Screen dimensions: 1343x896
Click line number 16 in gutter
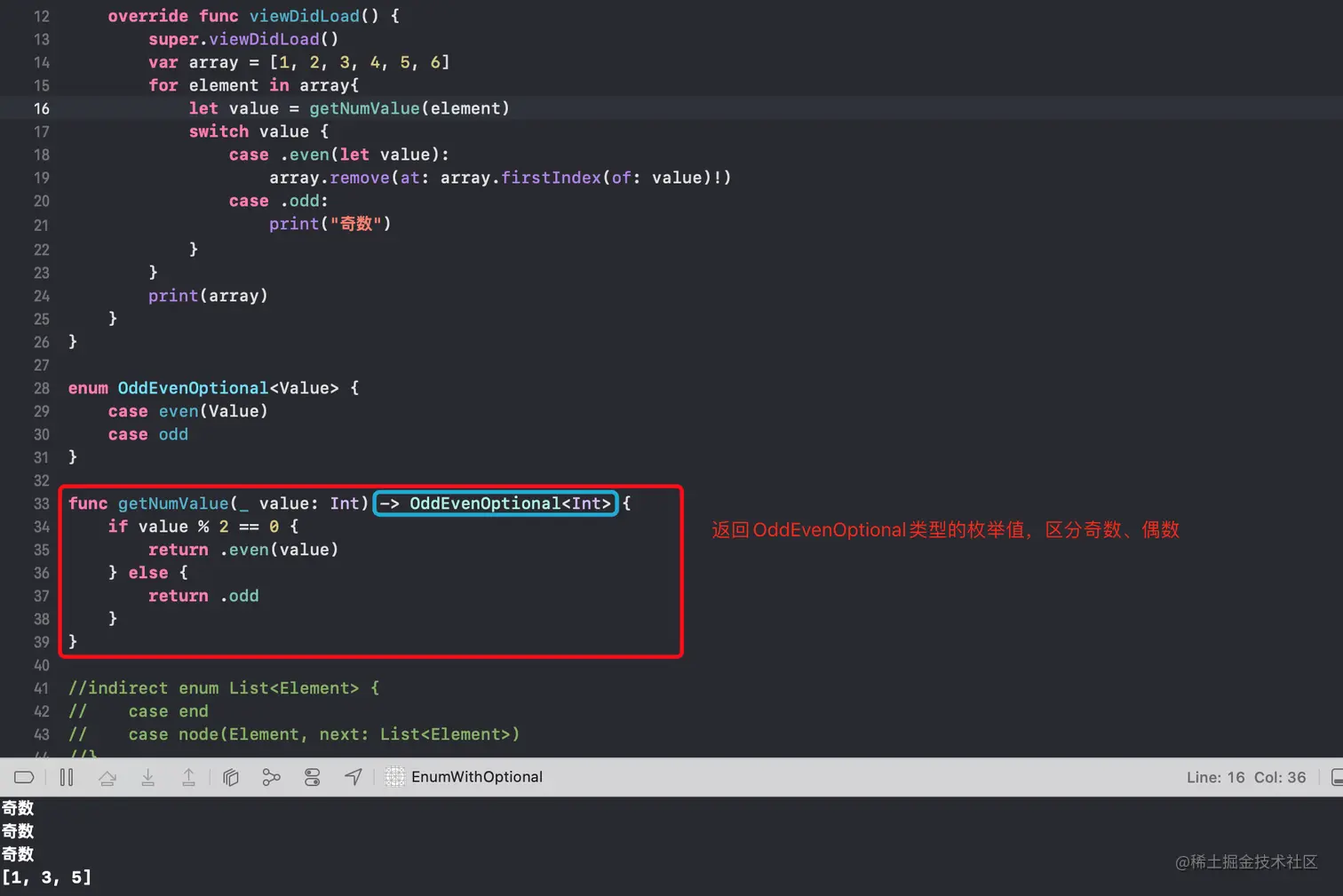(42, 108)
